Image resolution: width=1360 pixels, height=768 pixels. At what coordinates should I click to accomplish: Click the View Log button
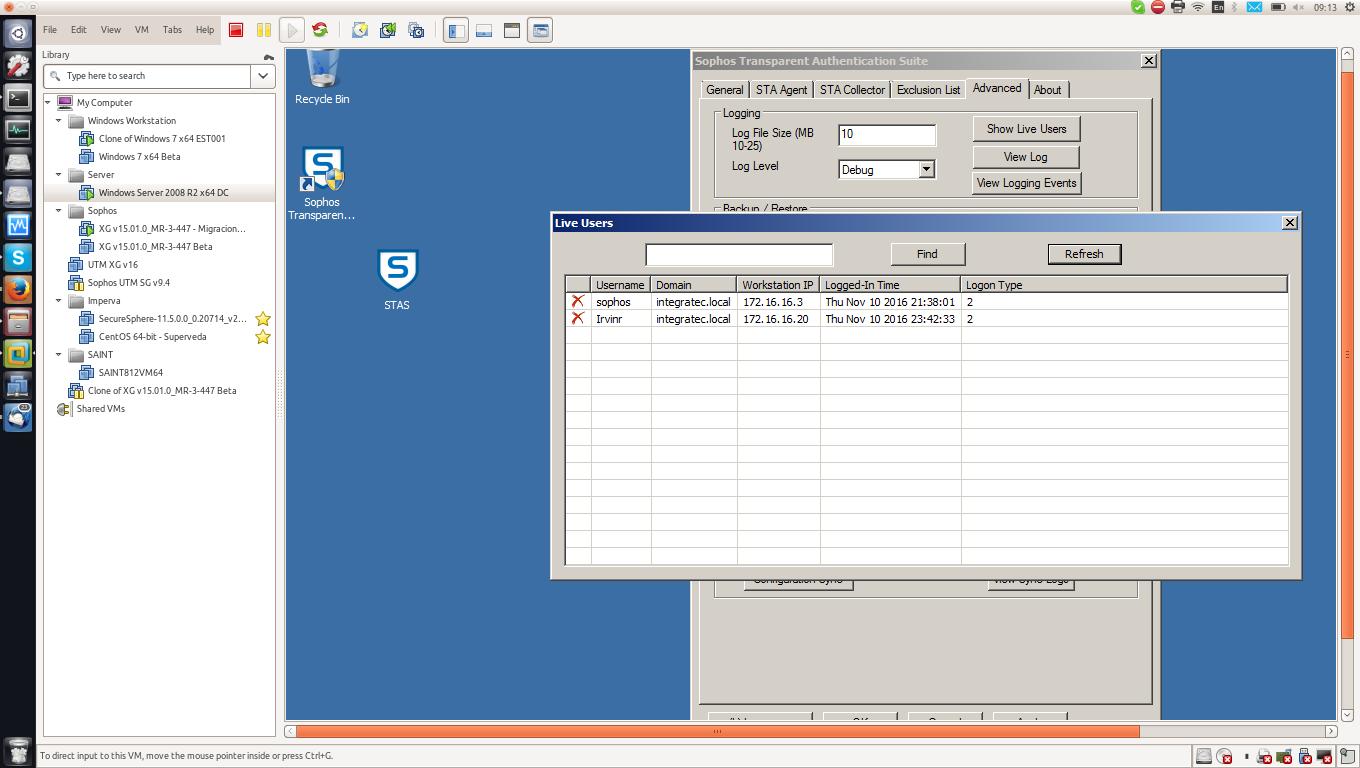(x=1026, y=157)
